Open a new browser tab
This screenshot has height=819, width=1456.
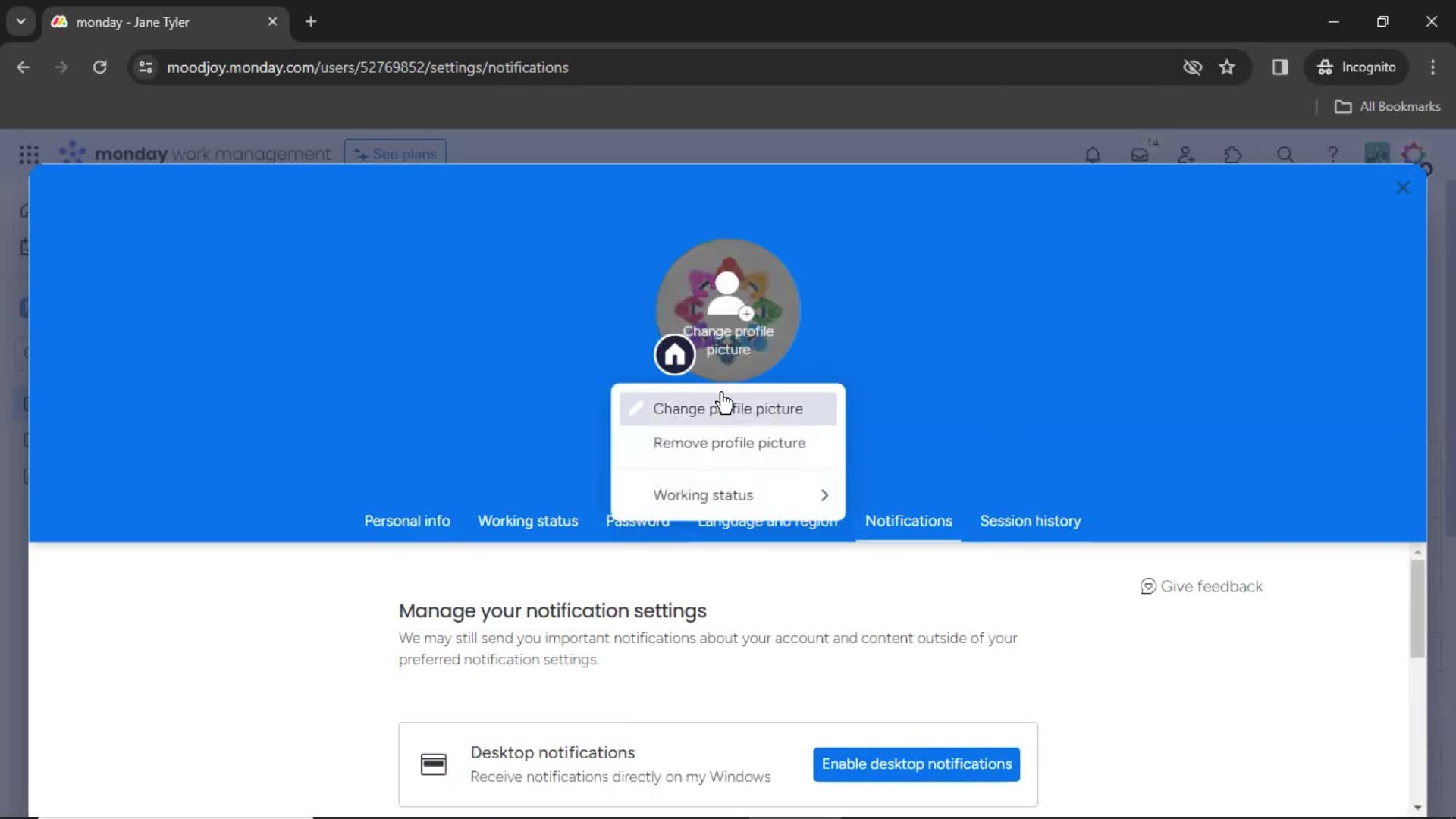click(311, 22)
